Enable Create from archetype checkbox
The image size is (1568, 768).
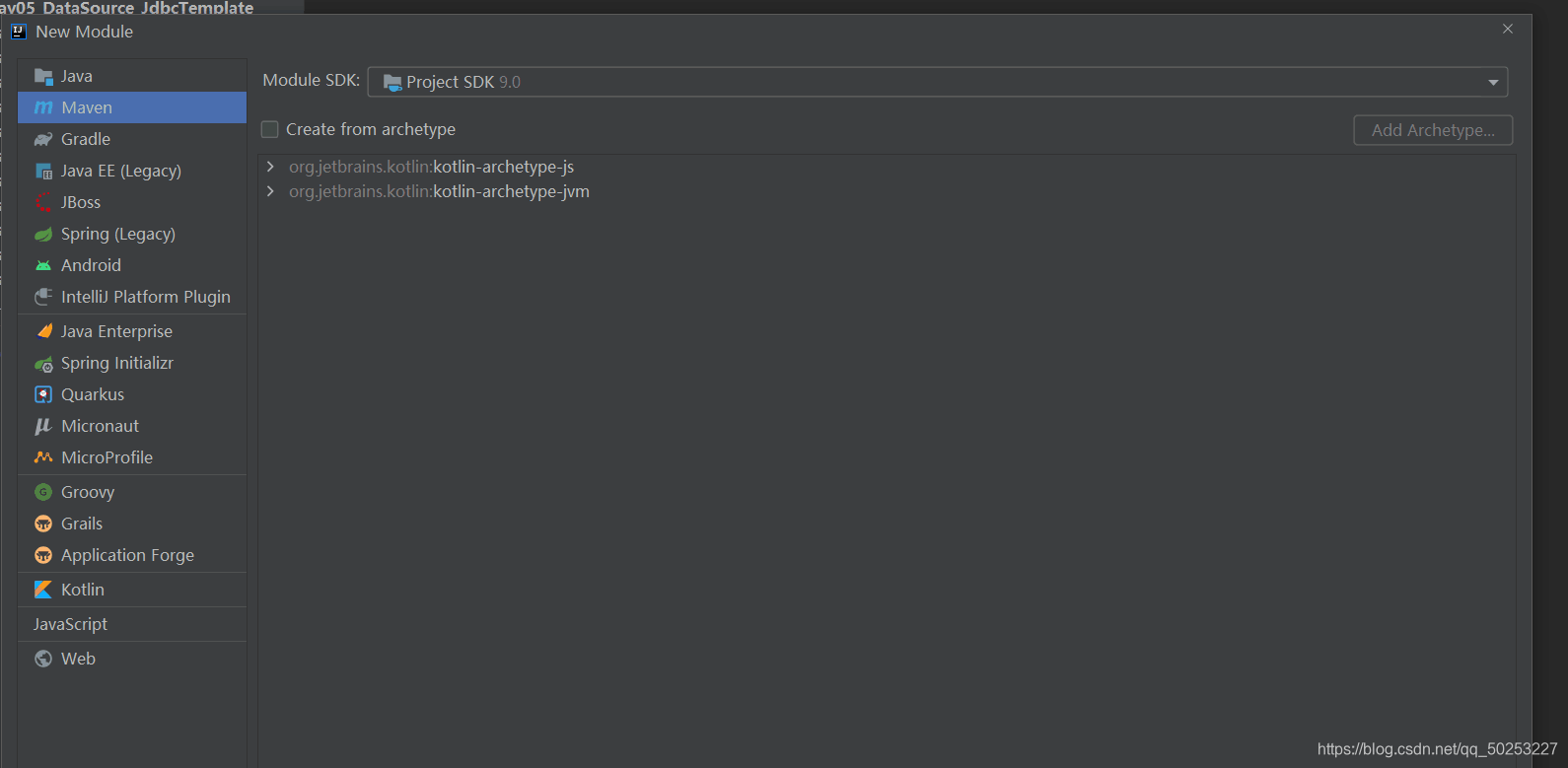[x=269, y=129]
